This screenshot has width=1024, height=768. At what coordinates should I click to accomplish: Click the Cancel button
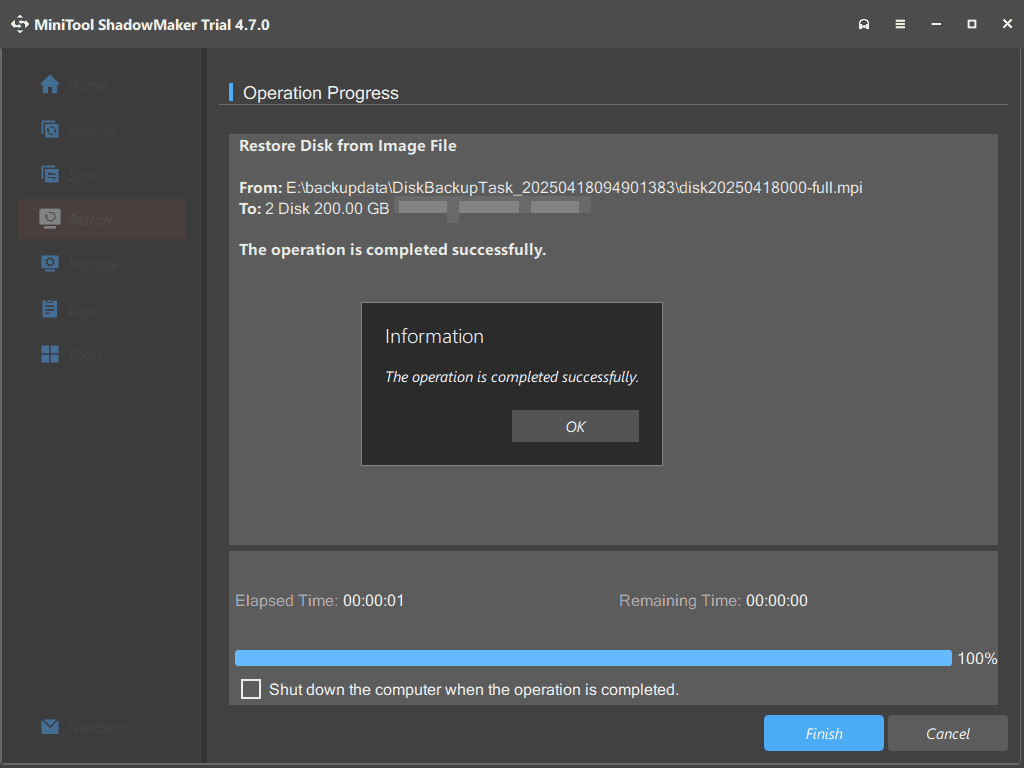947,733
